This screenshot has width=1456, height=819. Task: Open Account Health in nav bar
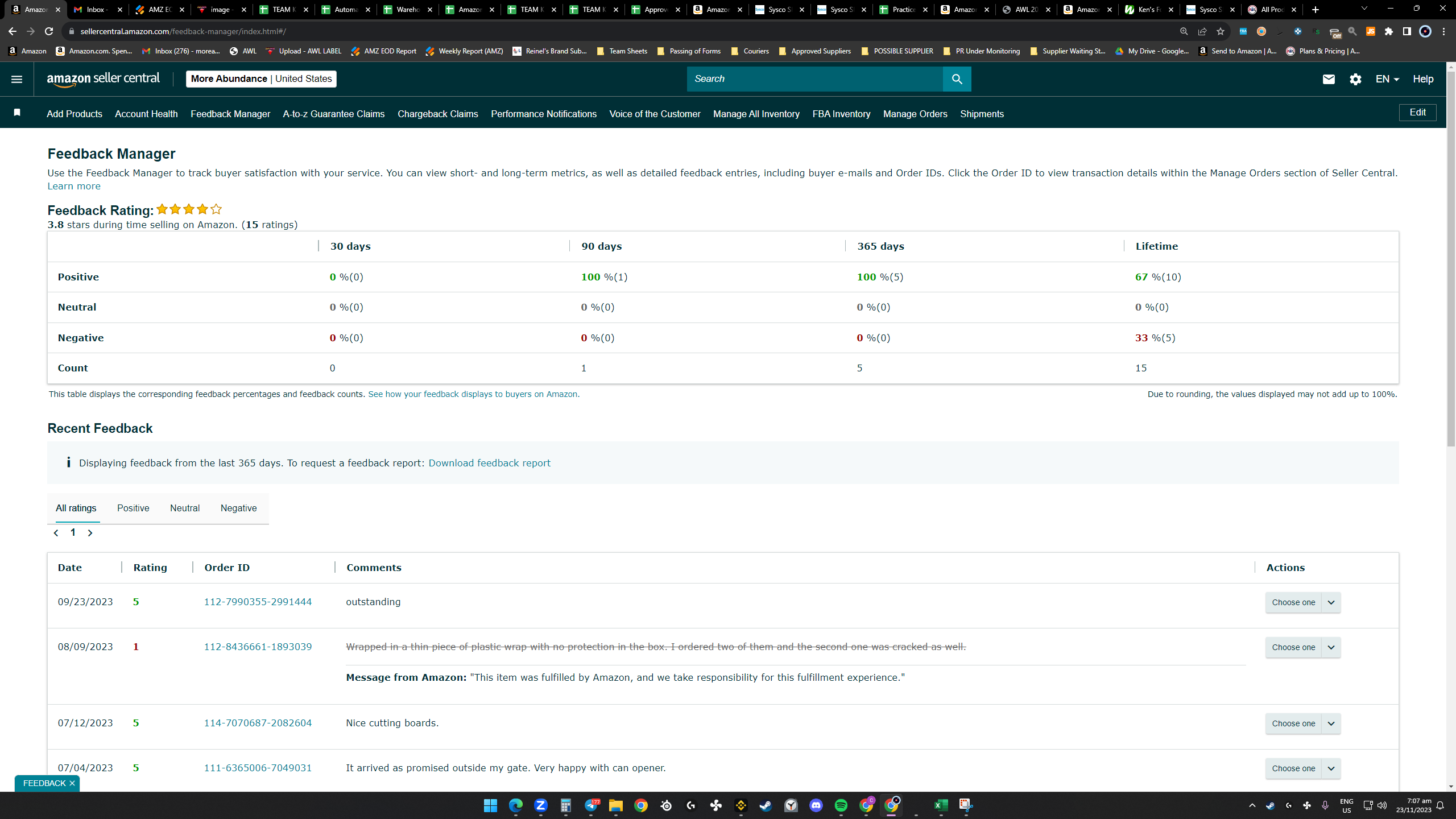coord(146,114)
